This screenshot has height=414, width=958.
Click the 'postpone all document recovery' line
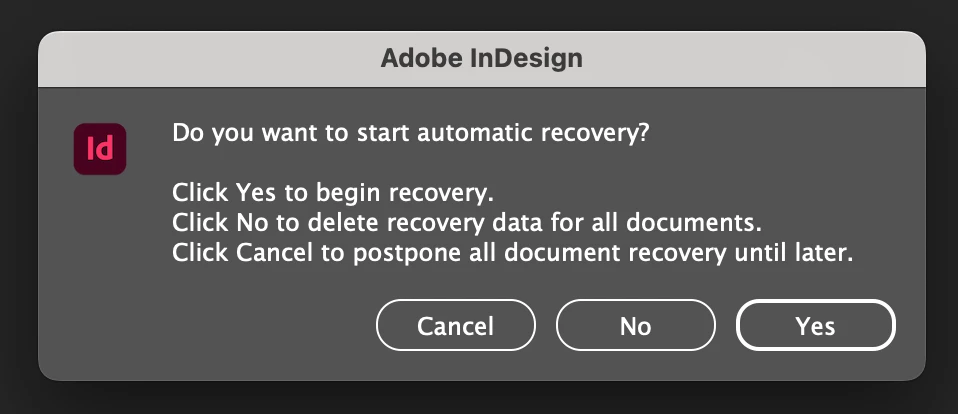tap(512, 254)
